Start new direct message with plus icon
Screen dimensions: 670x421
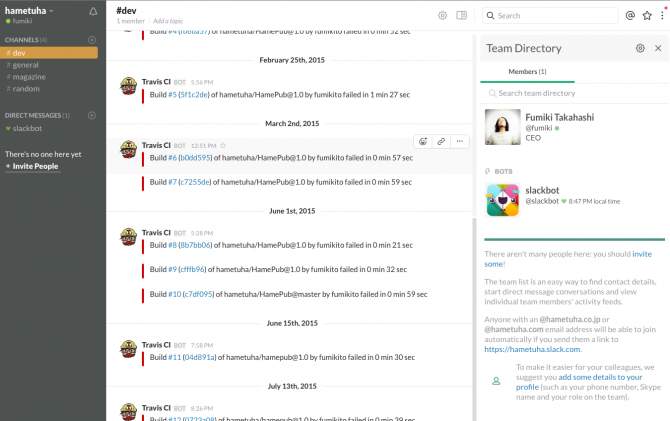tap(92, 115)
